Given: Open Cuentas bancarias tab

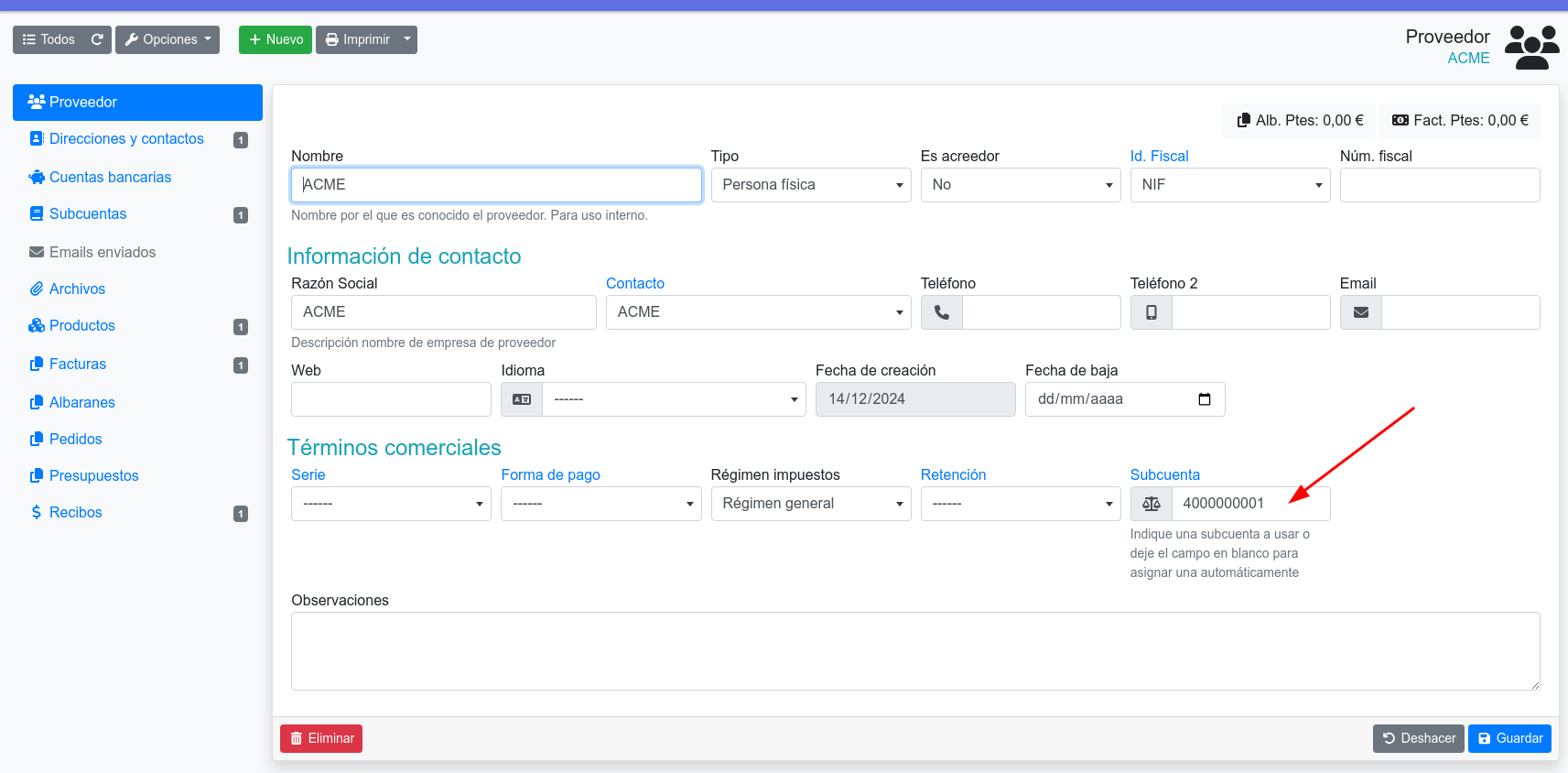Looking at the screenshot, I should tap(137, 177).
